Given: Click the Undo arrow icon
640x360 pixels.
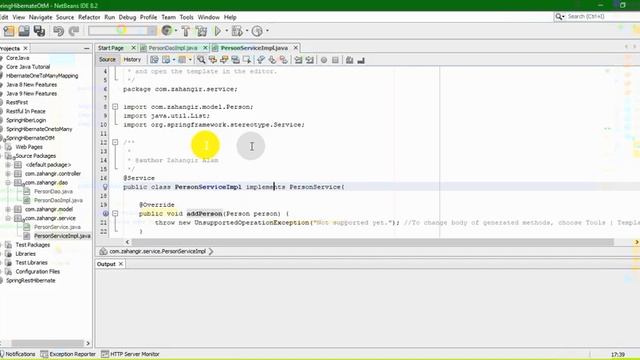Looking at the screenshot, I should [58, 31].
